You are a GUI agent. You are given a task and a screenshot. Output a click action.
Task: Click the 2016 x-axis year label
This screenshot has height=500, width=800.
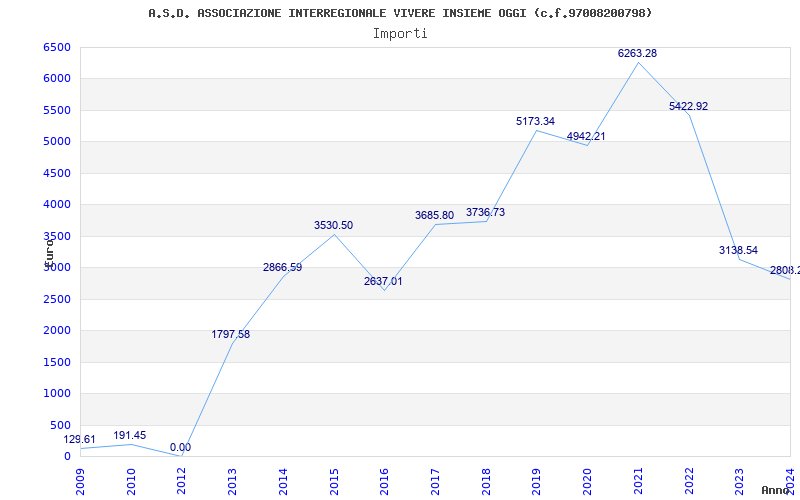pos(384,482)
